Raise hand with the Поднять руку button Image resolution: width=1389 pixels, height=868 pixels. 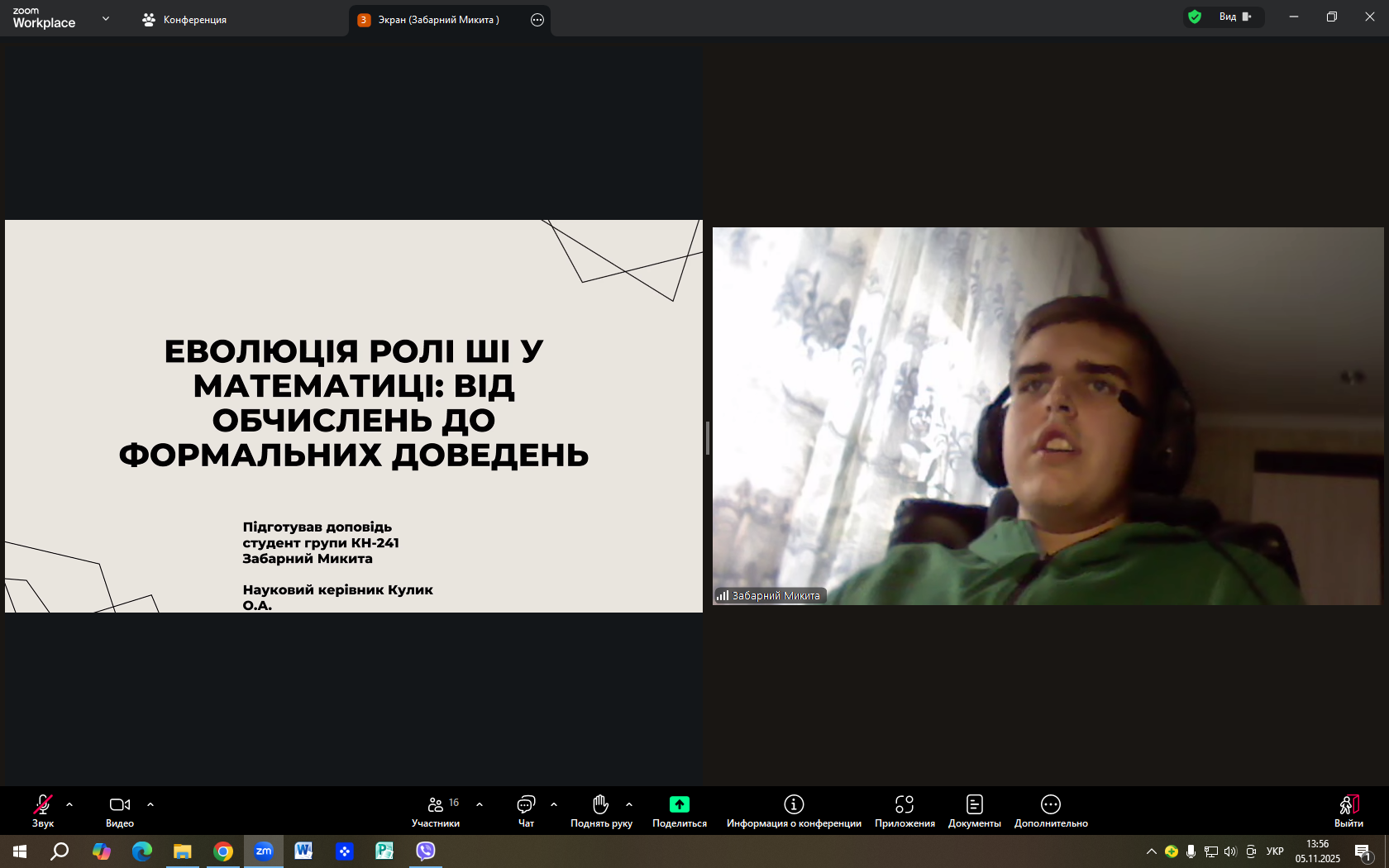pos(601,810)
